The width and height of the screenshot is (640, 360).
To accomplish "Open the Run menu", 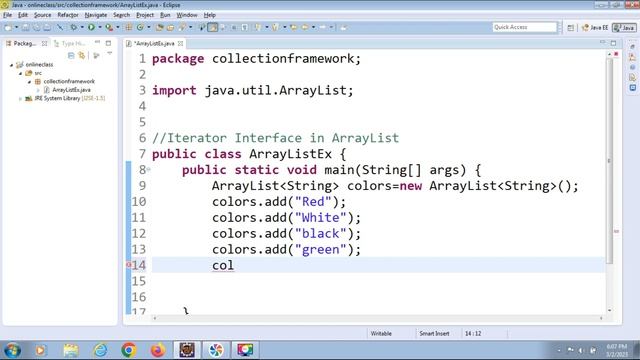I will pos(165,15).
